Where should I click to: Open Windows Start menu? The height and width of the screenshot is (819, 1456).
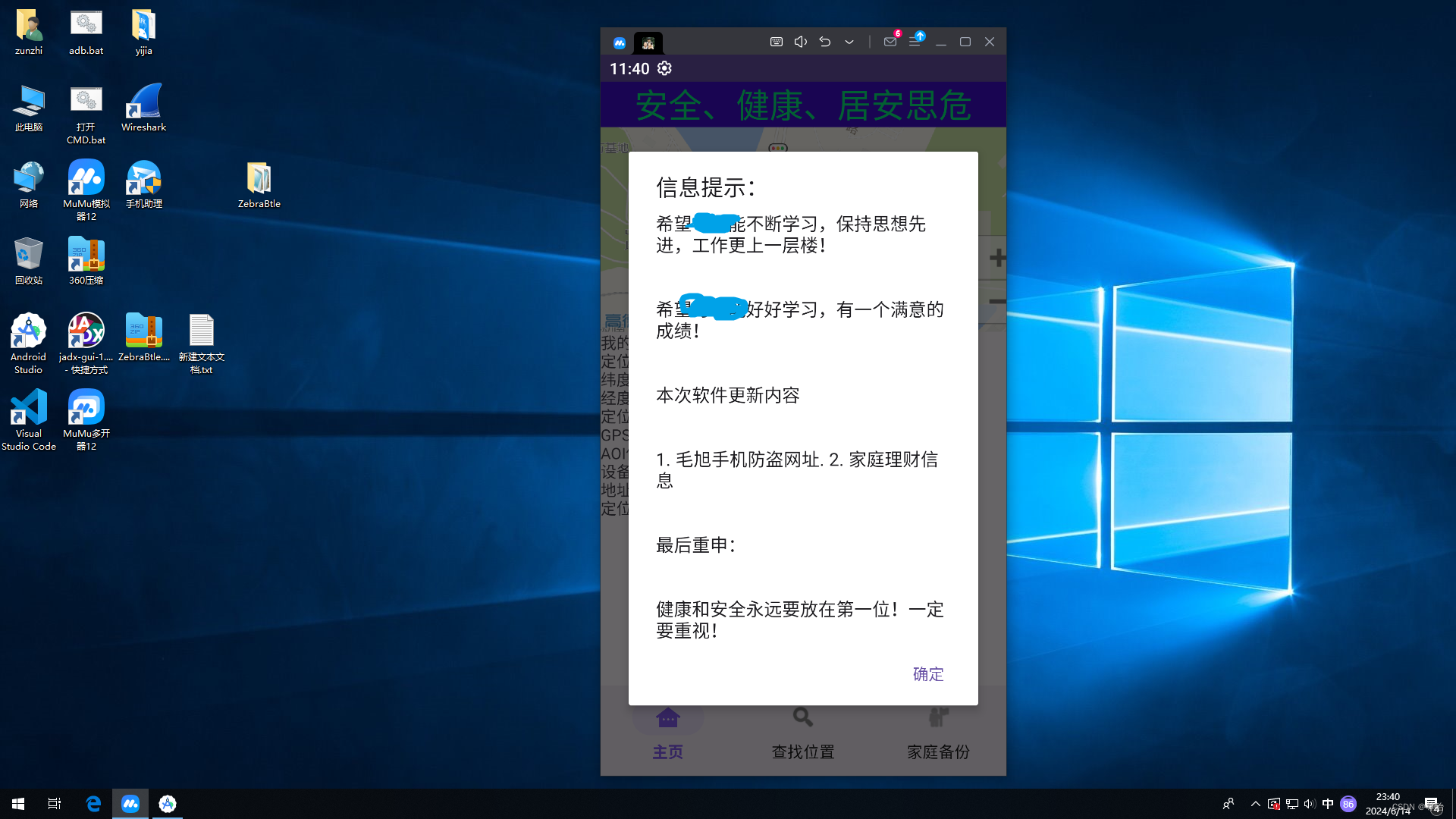pyautogui.click(x=18, y=803)
